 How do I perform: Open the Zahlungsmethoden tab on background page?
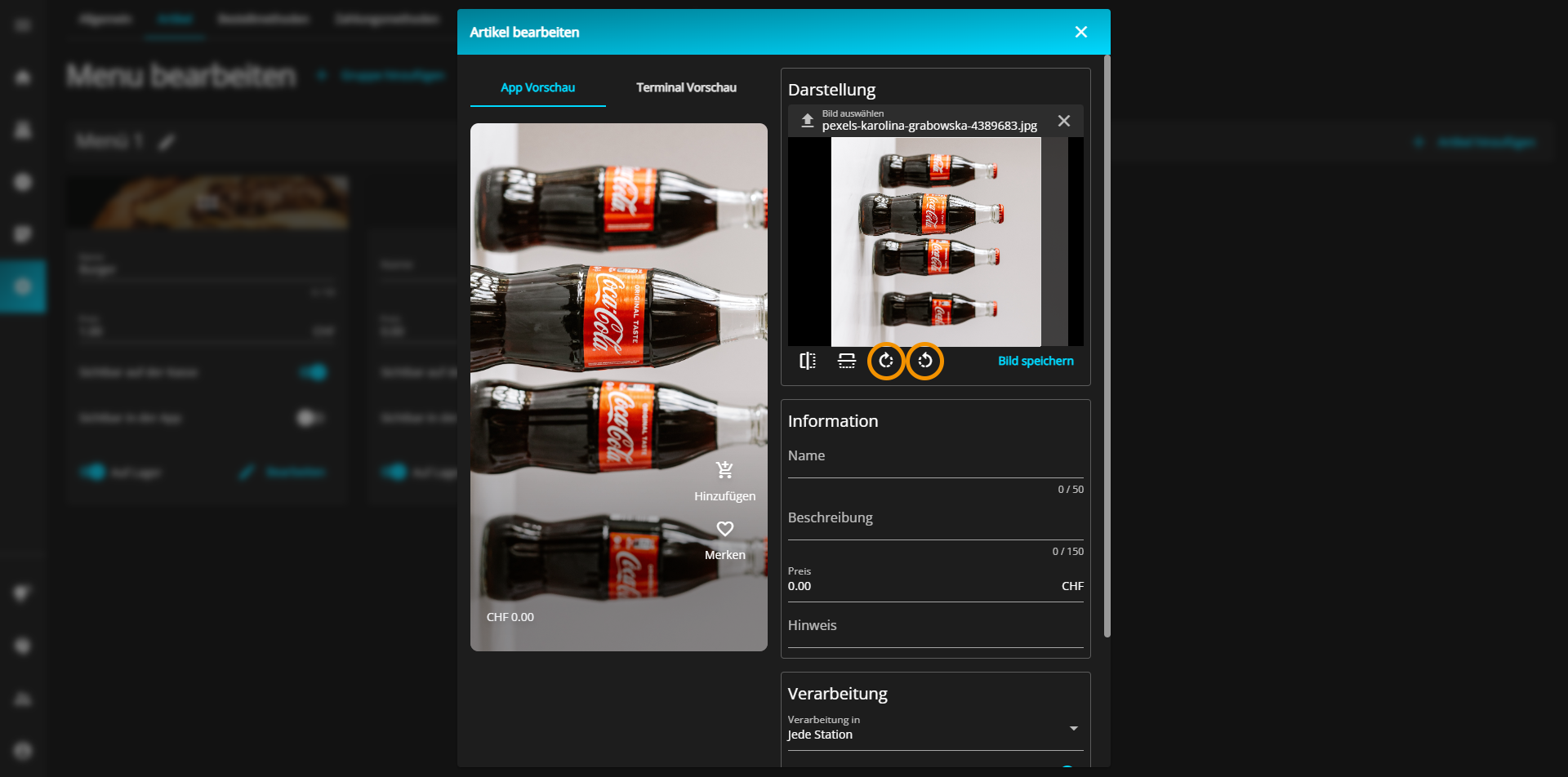coord(387,19)
